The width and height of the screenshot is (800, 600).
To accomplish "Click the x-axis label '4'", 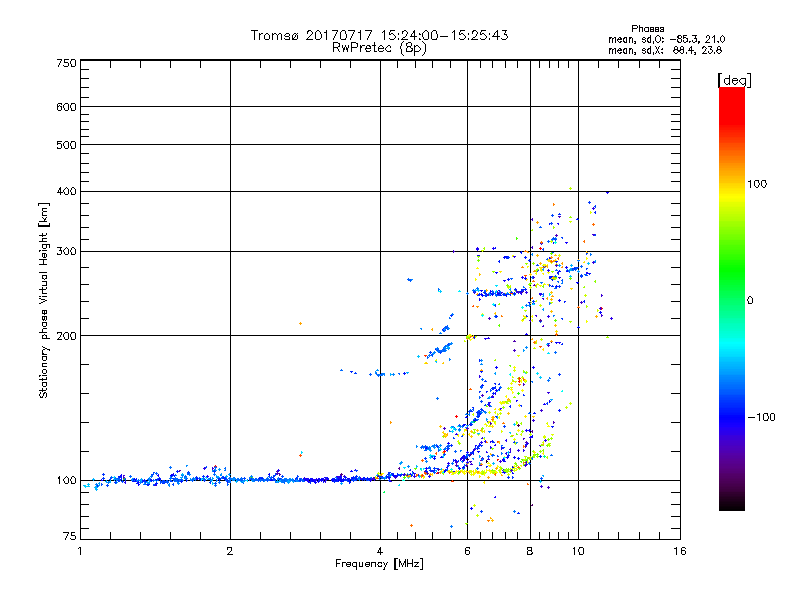I will pos(380,551).
